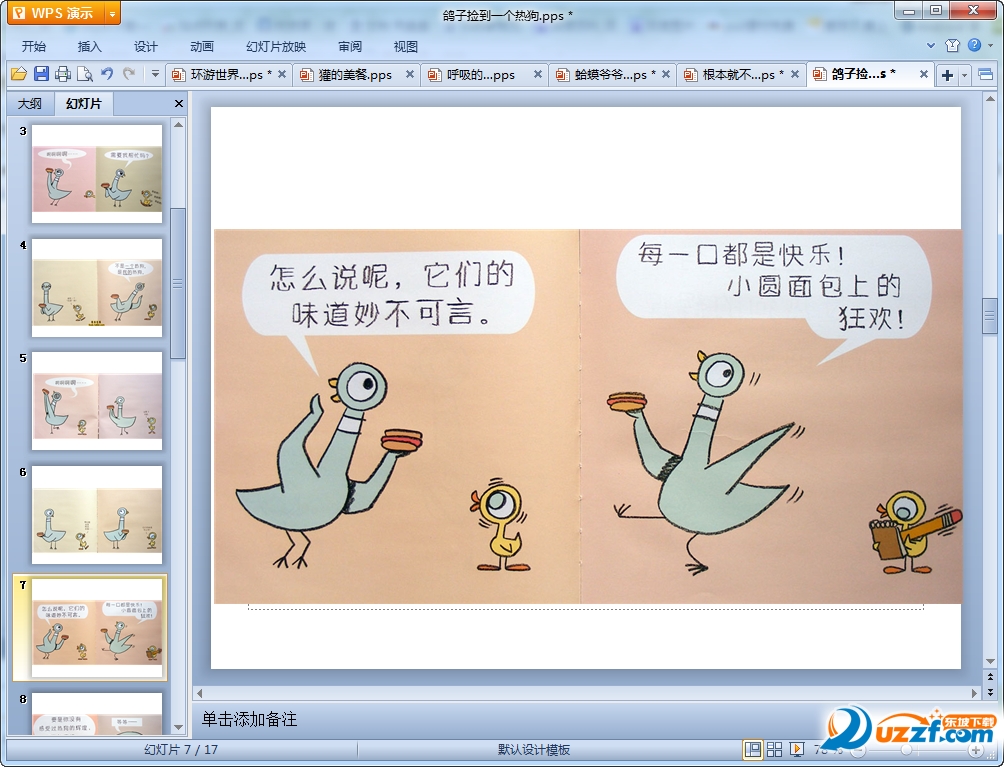Open the skin/shirt icon in the title area

point(952,45)
